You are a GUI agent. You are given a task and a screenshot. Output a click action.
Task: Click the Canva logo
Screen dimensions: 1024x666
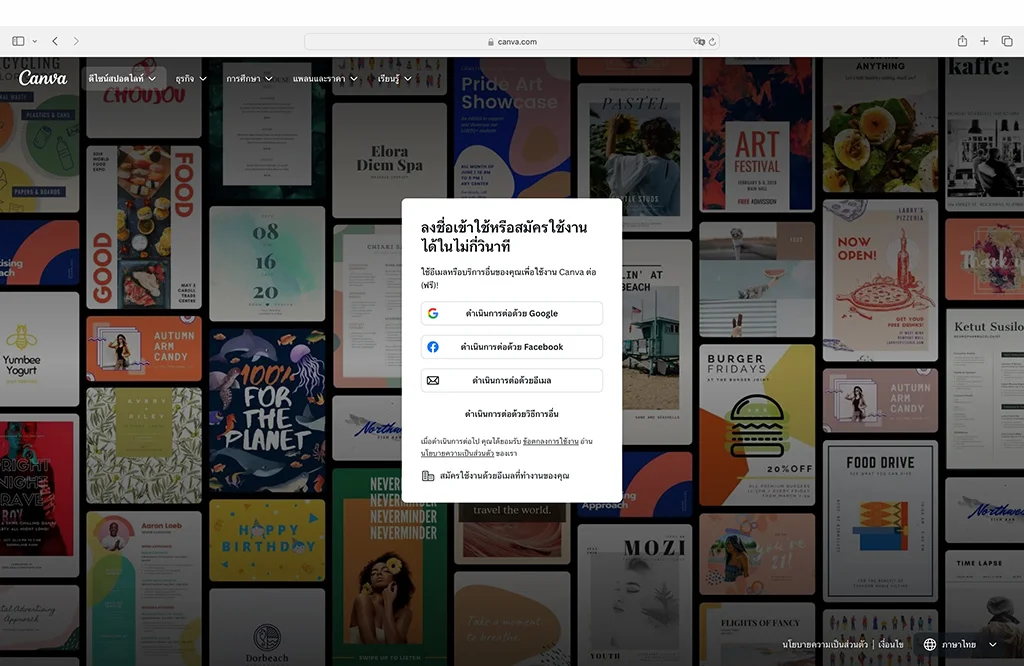pos(42,78)
